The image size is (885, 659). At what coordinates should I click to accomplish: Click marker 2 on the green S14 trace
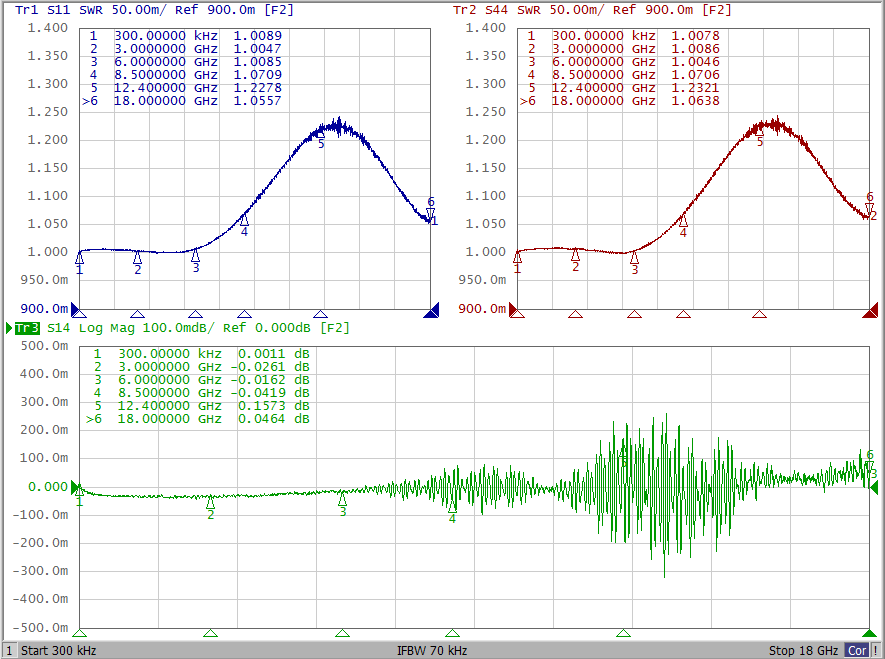click(210, 502)
